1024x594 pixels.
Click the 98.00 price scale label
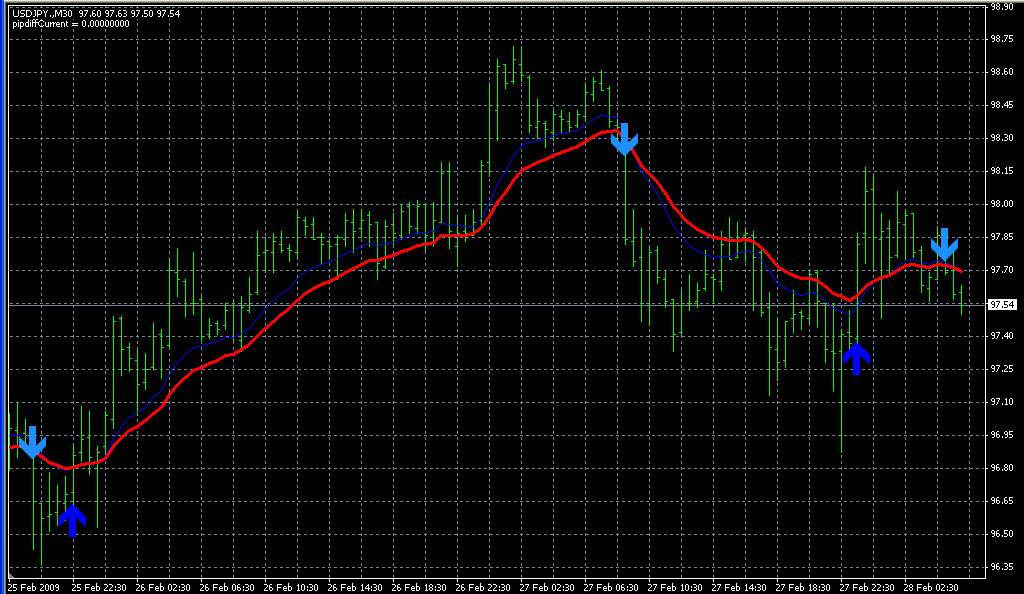pos(1002,204)
